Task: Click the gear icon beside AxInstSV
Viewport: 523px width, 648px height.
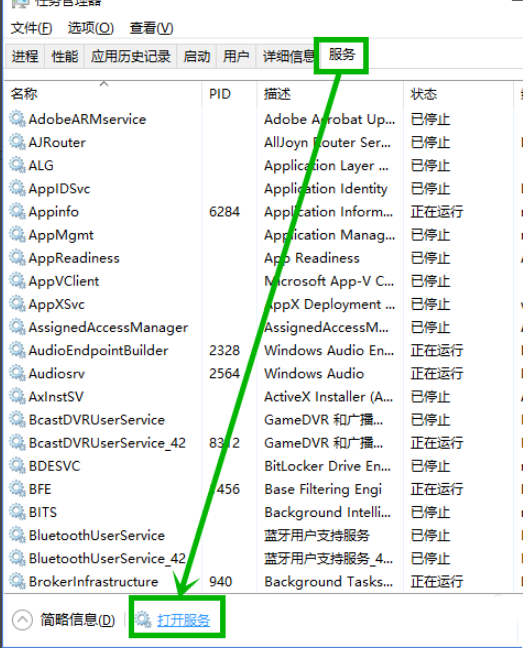Action: coord(17,397)
